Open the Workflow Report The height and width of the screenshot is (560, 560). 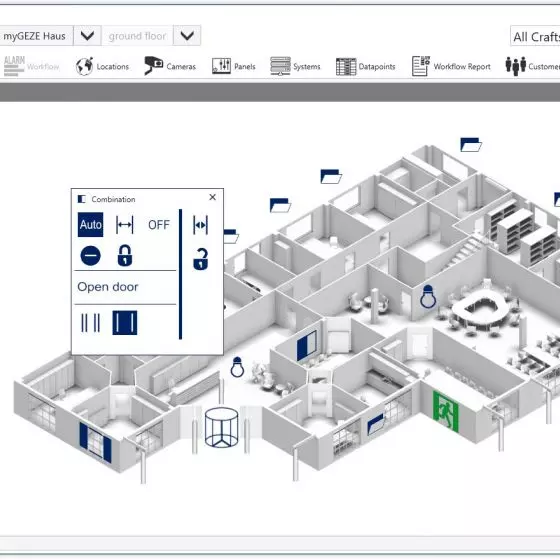(451, 66)
